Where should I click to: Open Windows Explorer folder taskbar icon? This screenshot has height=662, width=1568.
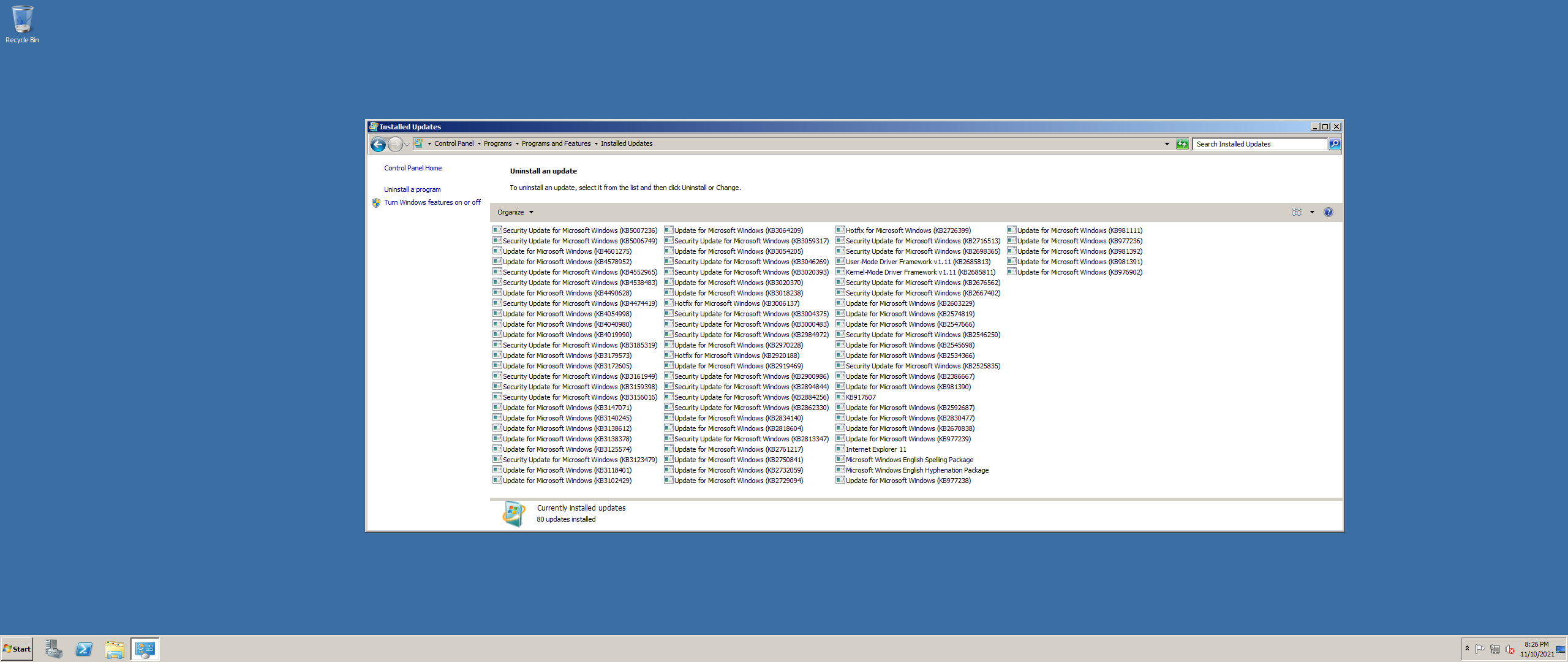pos(115,649)
